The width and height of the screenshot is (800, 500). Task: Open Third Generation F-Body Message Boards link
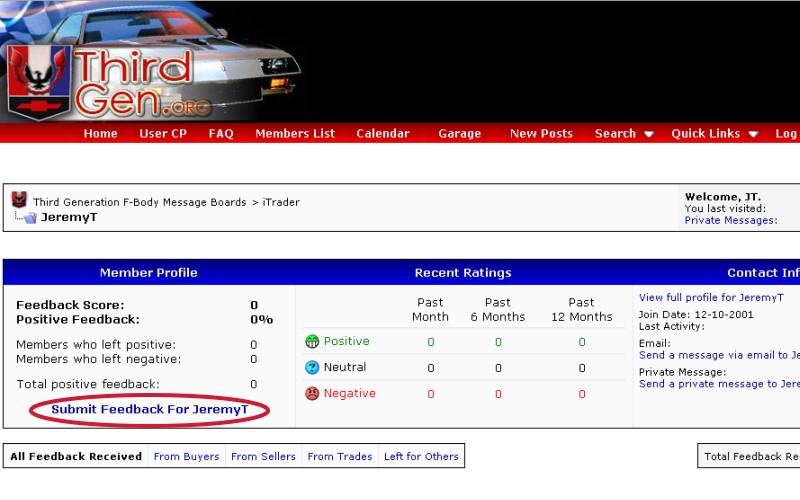pos(139,202)
